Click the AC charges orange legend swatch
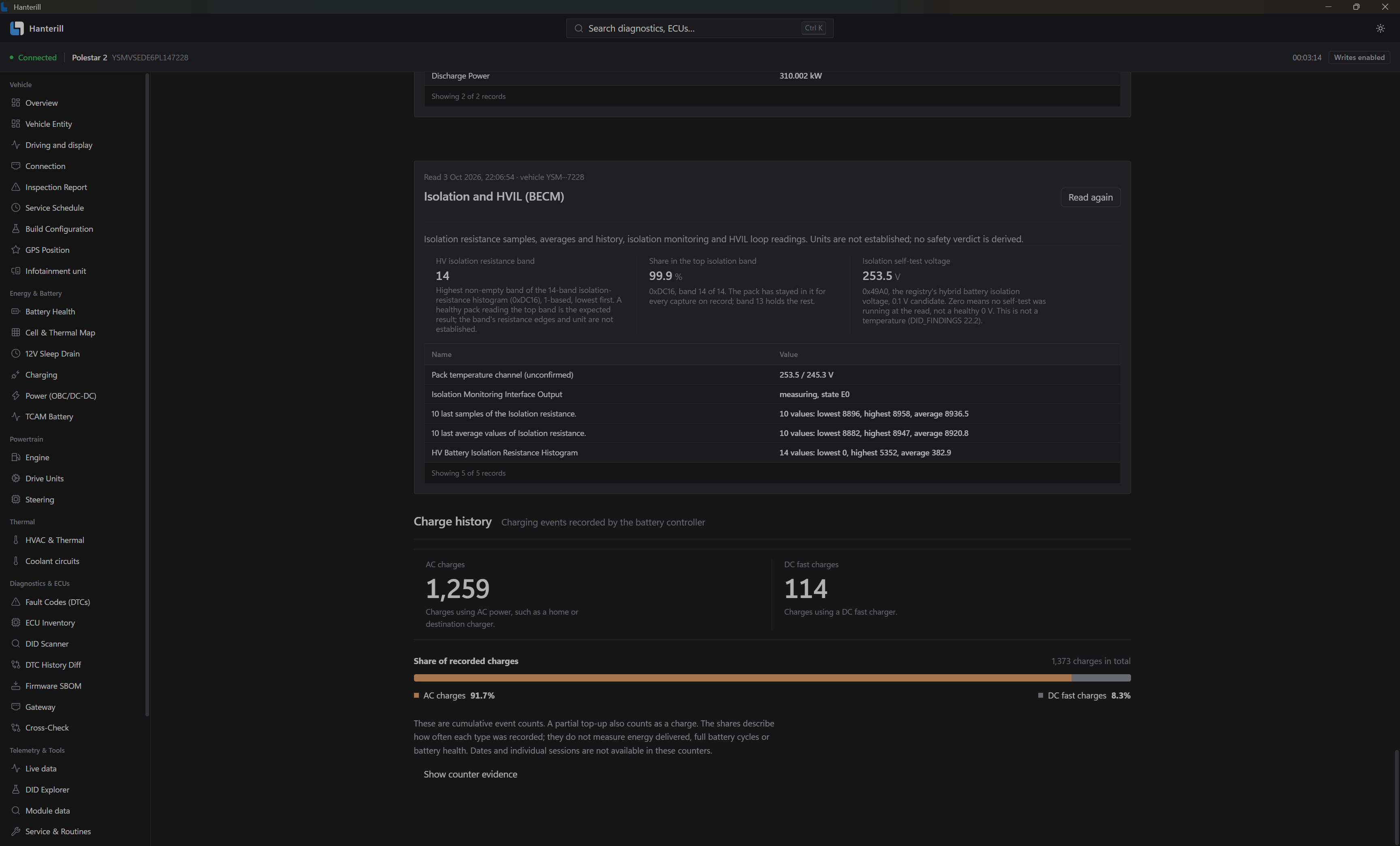 pos(416,695)
